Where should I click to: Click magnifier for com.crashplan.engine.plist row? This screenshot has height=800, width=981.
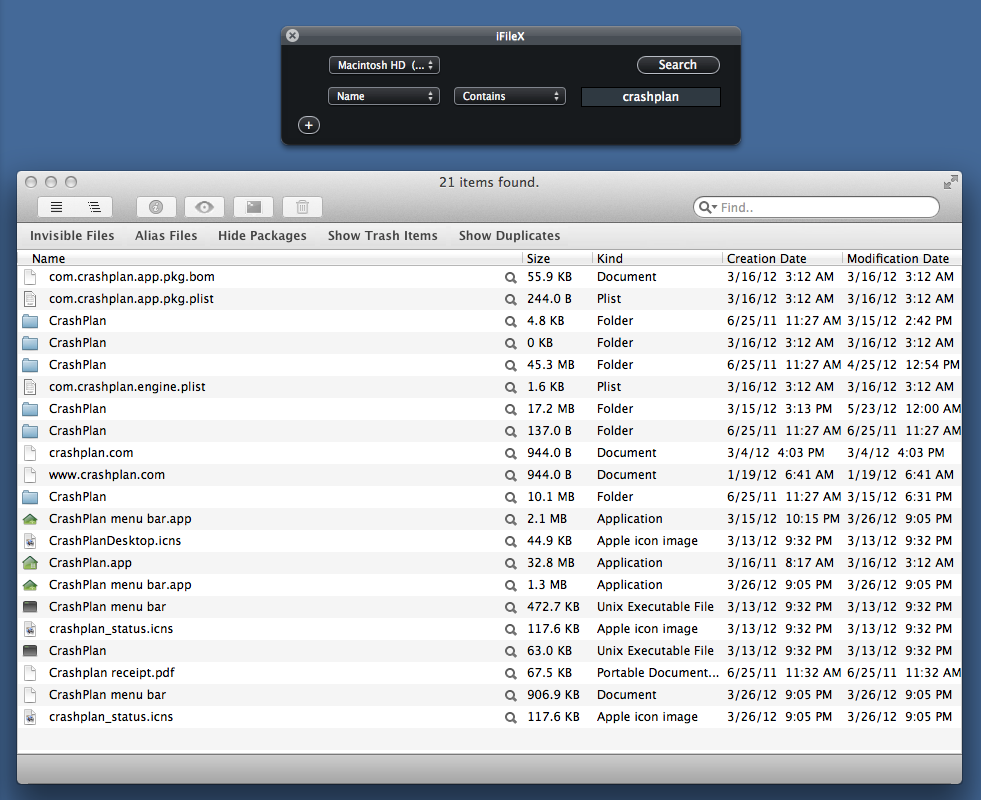click(511, 387)
